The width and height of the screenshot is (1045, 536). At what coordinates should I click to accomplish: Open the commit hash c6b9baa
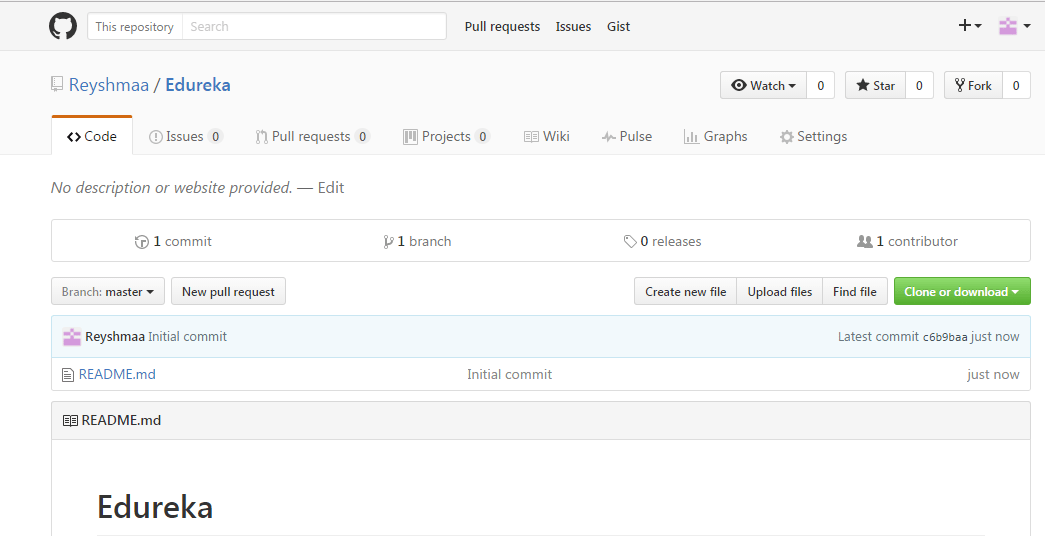[944, 337]
